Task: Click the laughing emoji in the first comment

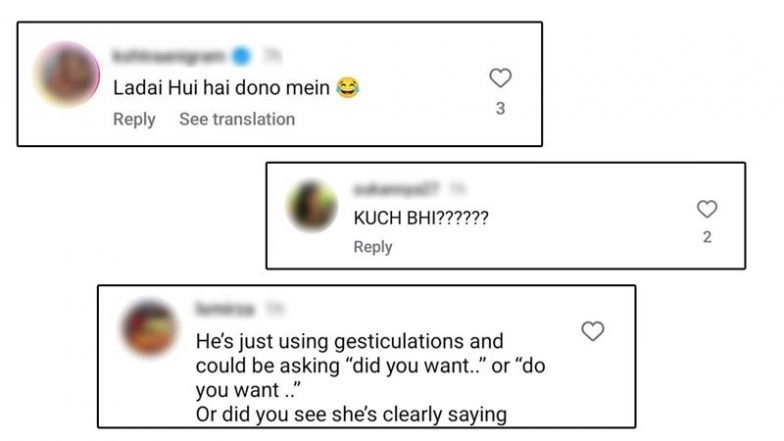Action: point(348,89)
